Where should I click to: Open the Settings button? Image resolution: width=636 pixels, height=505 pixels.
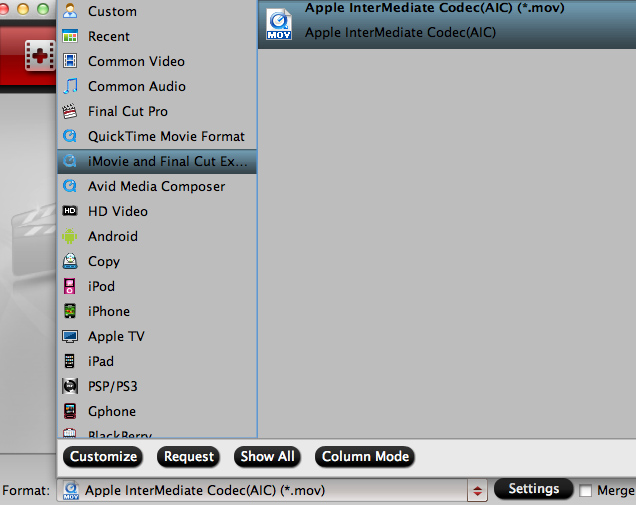533,489
